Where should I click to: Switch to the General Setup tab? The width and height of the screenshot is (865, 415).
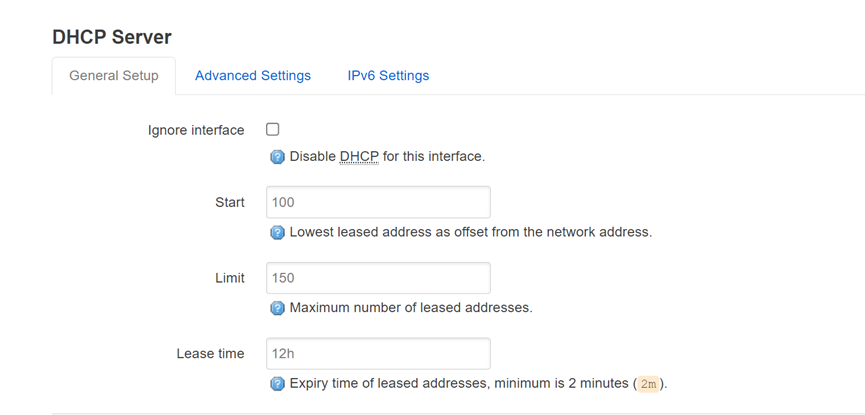114,76
